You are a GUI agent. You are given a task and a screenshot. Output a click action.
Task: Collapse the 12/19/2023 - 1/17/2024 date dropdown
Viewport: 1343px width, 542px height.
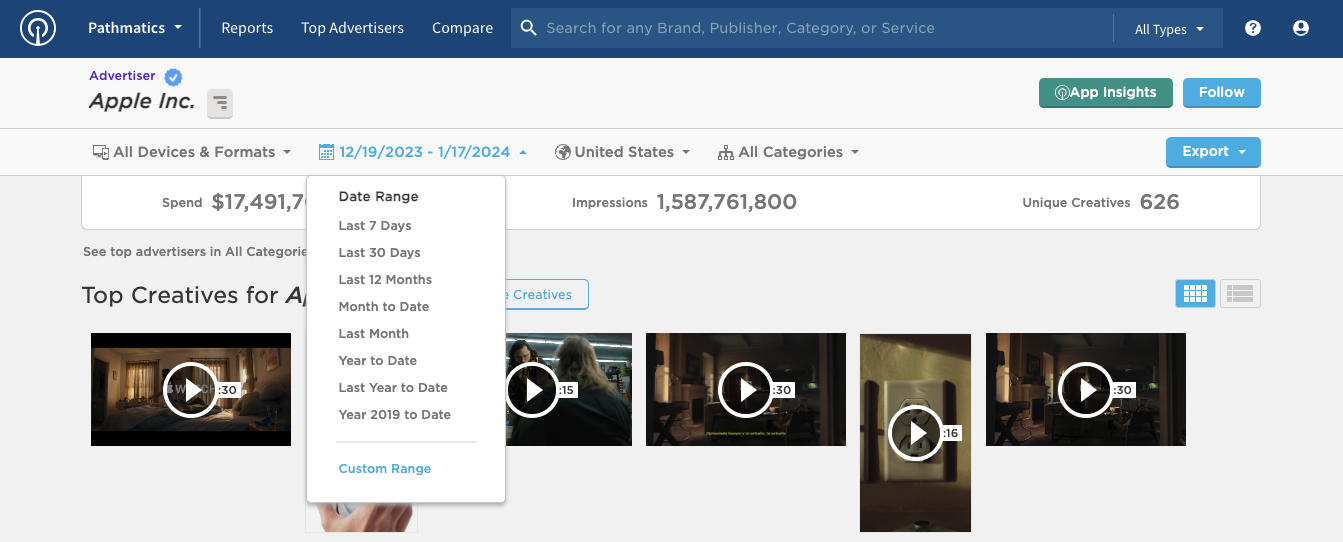[x=423, y=152]
